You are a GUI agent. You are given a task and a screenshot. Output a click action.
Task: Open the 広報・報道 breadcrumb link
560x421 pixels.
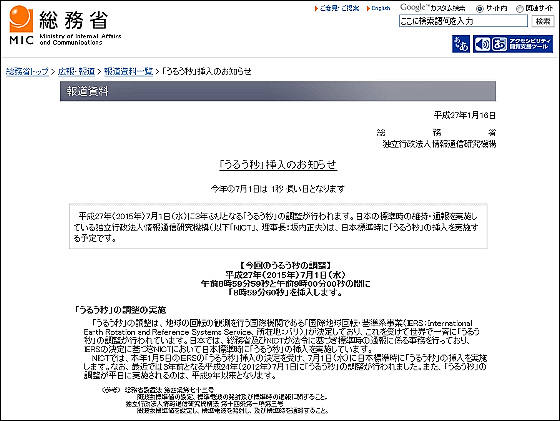click(x=76, y=71)
